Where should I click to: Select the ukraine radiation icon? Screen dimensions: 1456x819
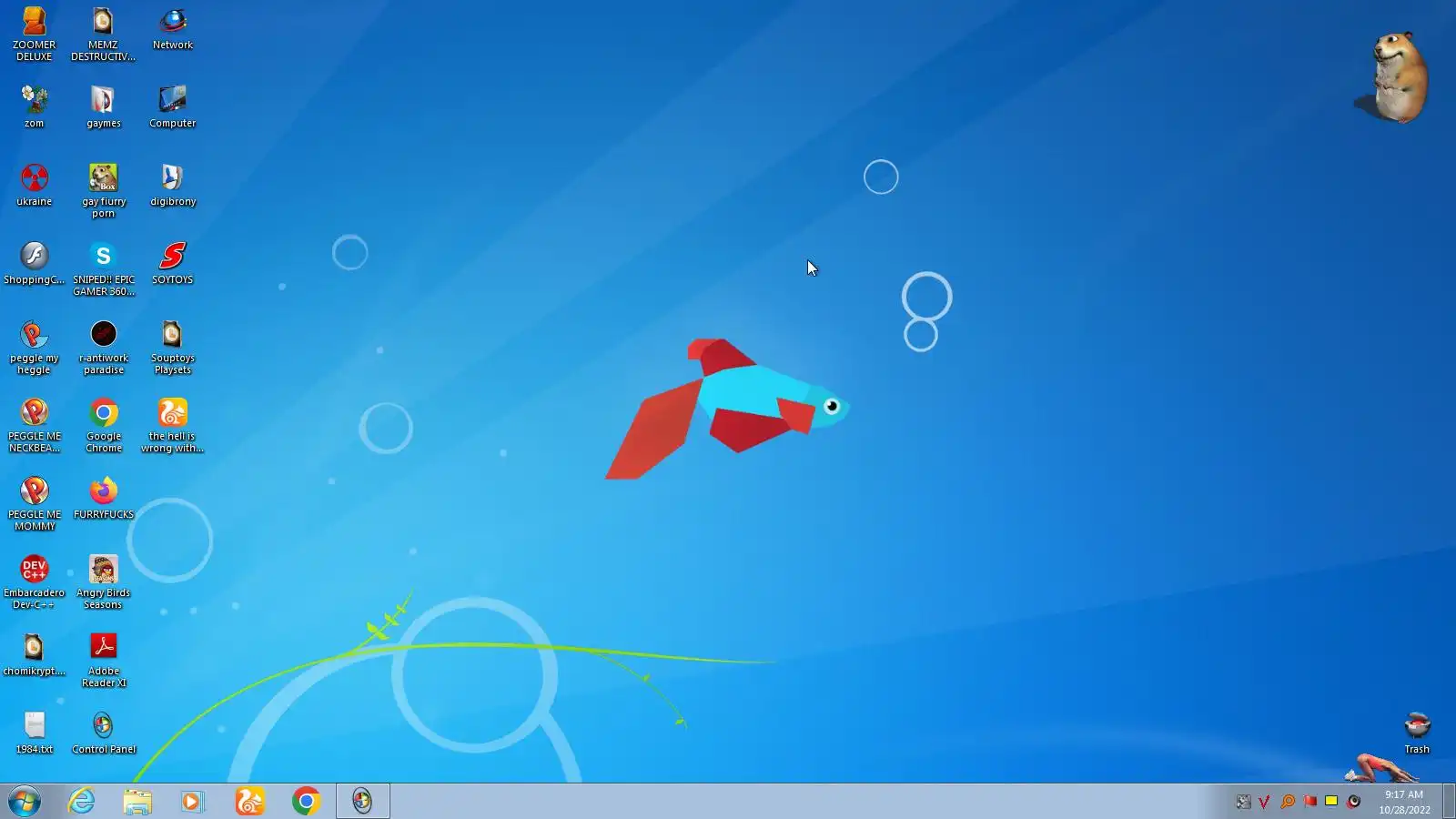[x=34, y=185]
